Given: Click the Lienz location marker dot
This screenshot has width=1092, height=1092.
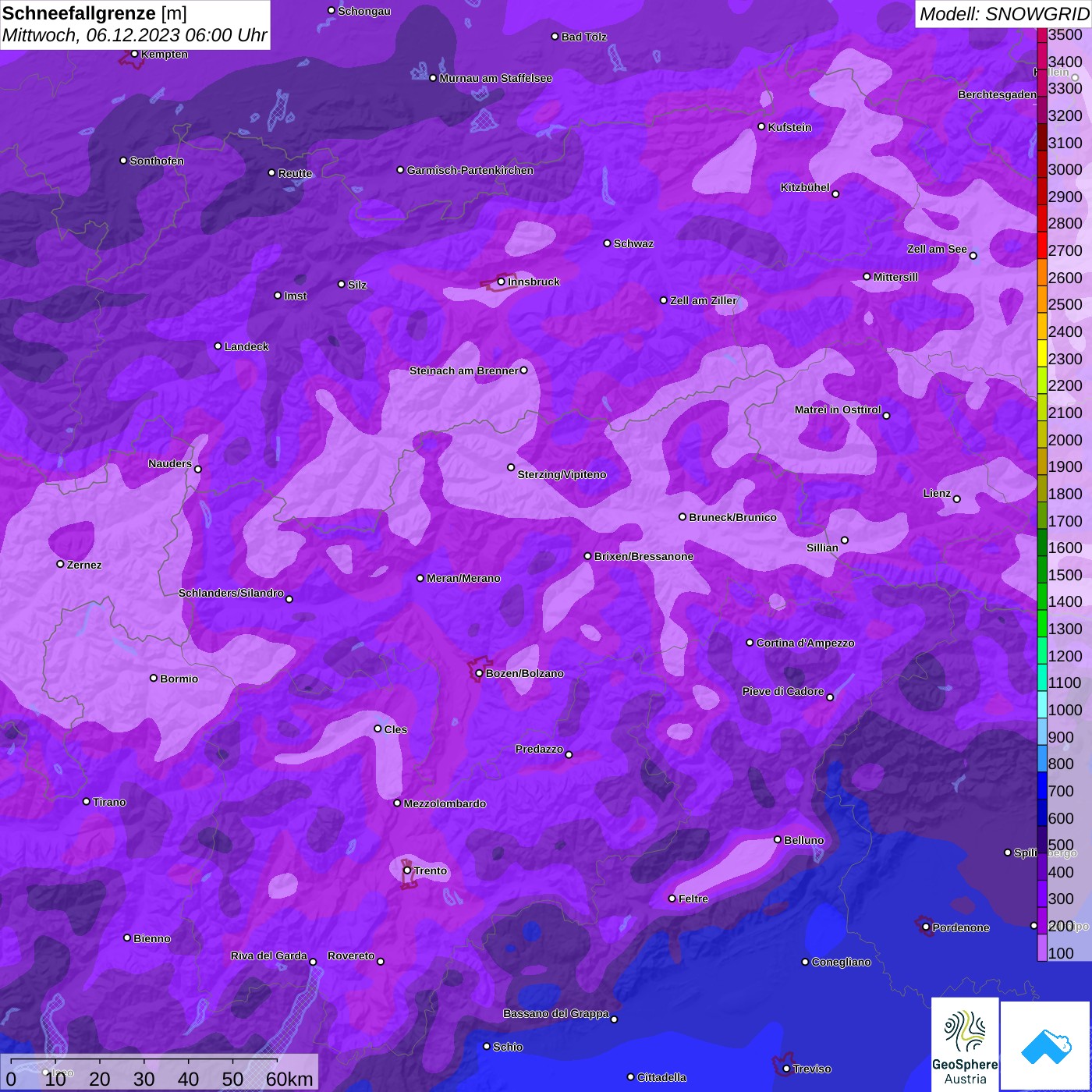Looking at the screenshot, I should (957, 499).
